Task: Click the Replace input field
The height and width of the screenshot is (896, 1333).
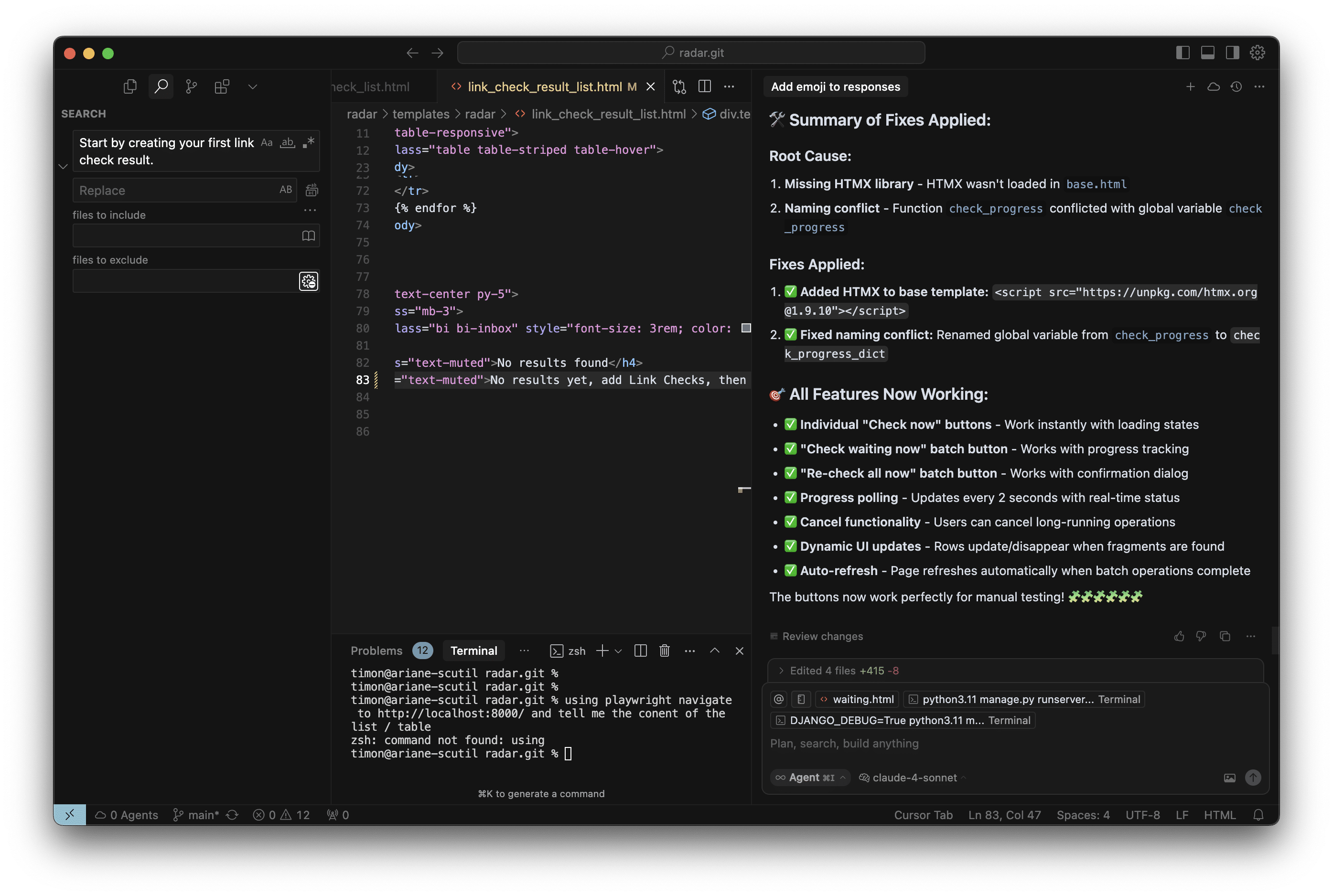Action: [x=177, y=190]
